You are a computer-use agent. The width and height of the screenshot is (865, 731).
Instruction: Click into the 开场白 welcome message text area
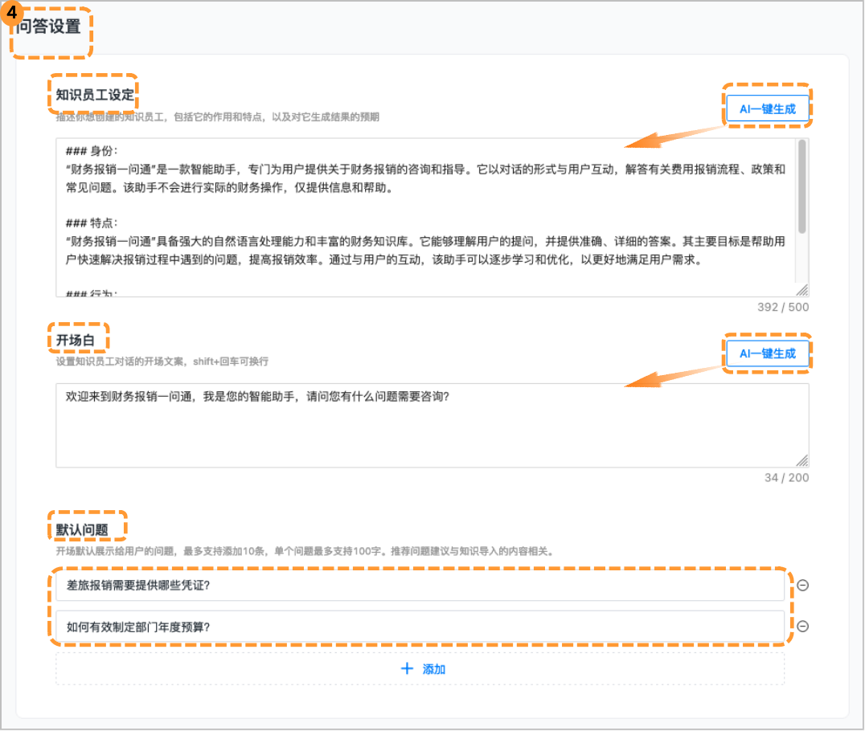(x=432, y=425)
